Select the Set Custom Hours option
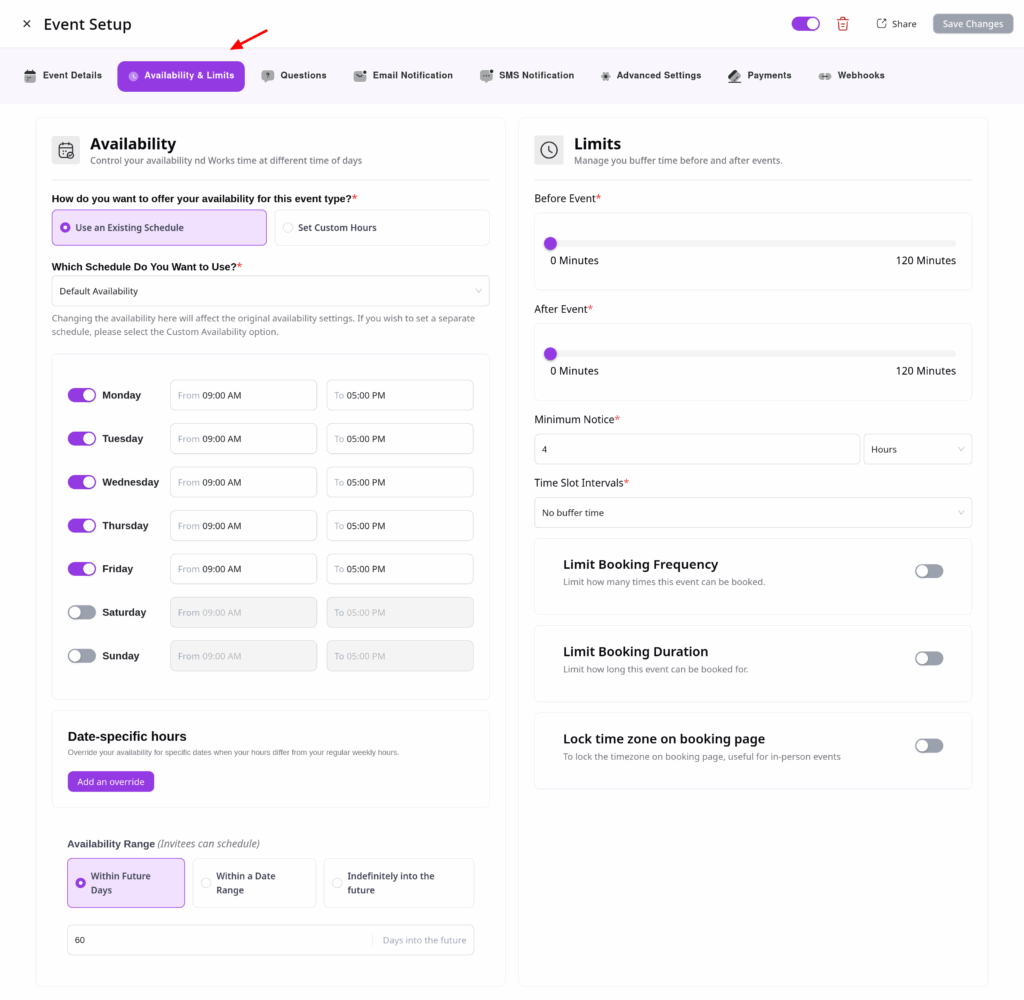The height and width of the screenshot is (1000, 1024). [381, 228]
